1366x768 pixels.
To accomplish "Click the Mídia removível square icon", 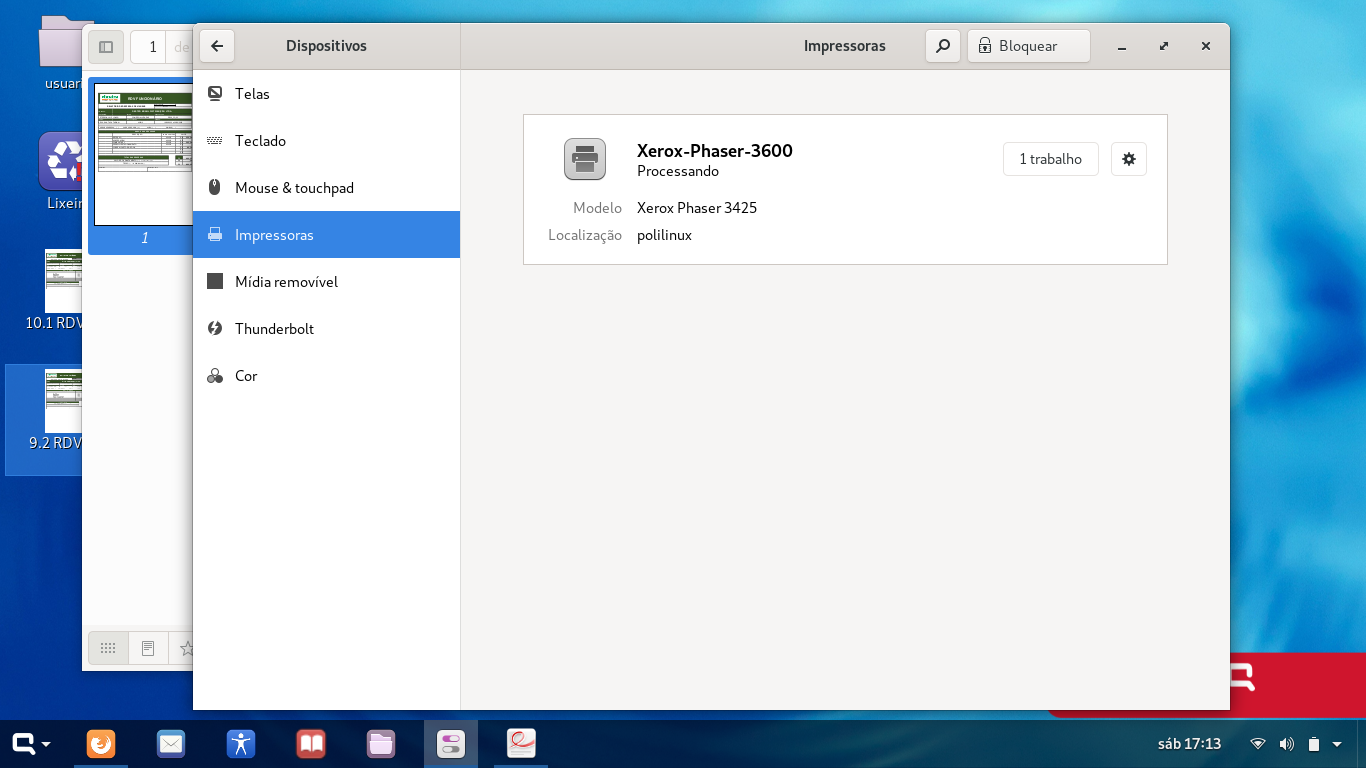I will (x=215, y=282).
